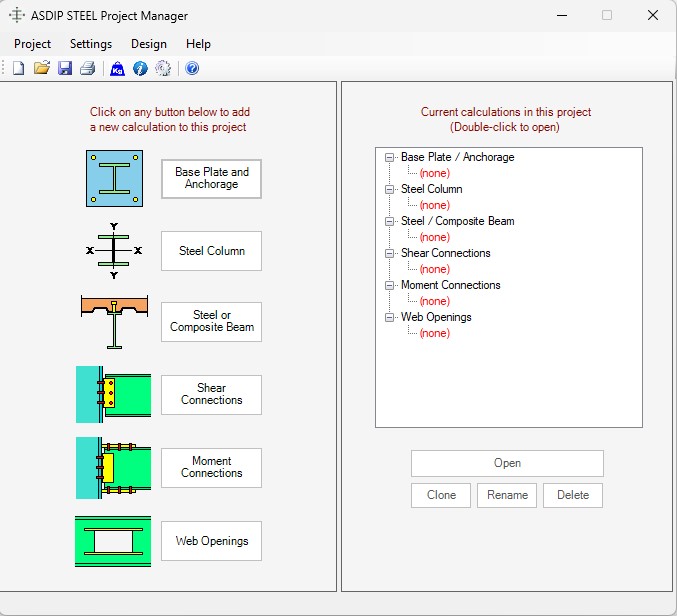677x616 pixels.
Task: Select (none) under Base Plate / Anchorage
Action: 435,173
